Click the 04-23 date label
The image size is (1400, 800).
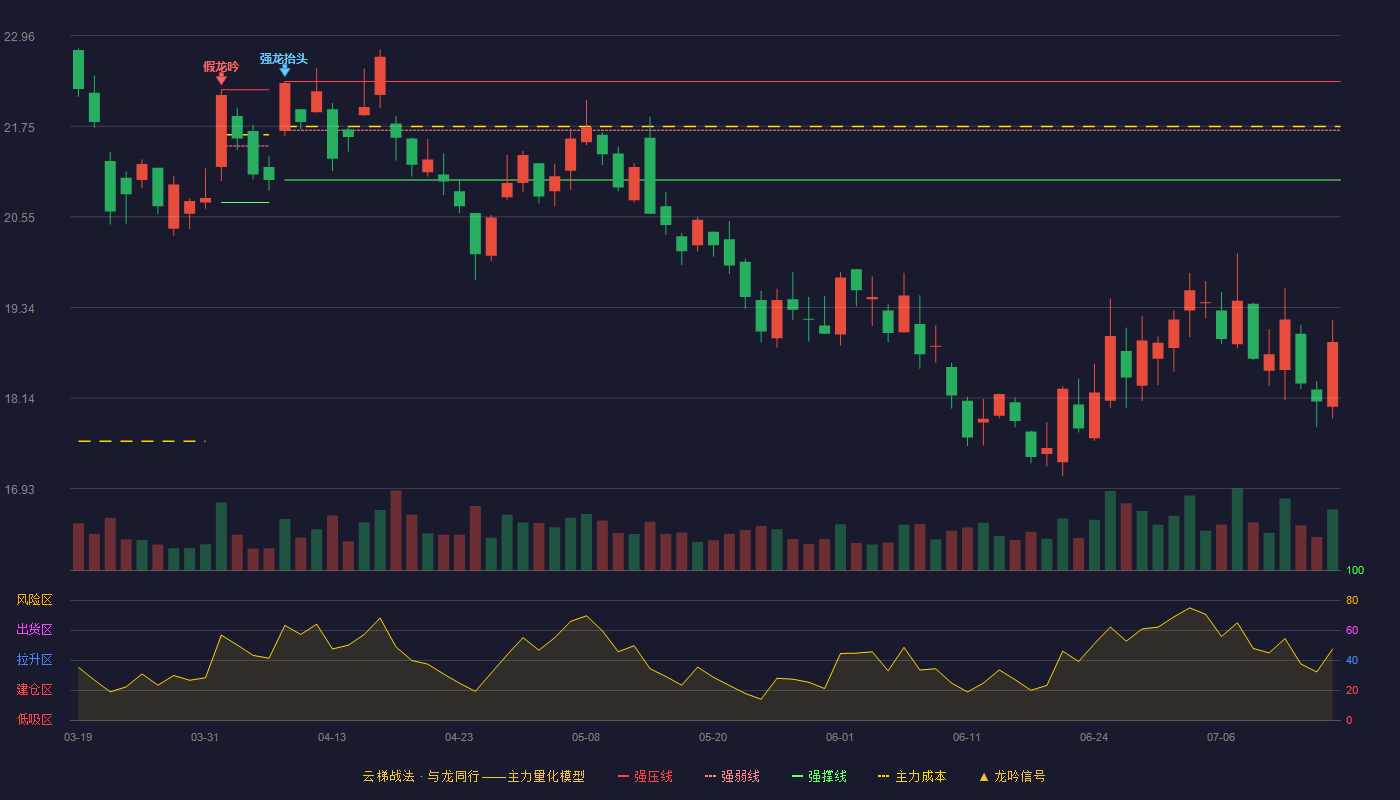coord(459,737)
